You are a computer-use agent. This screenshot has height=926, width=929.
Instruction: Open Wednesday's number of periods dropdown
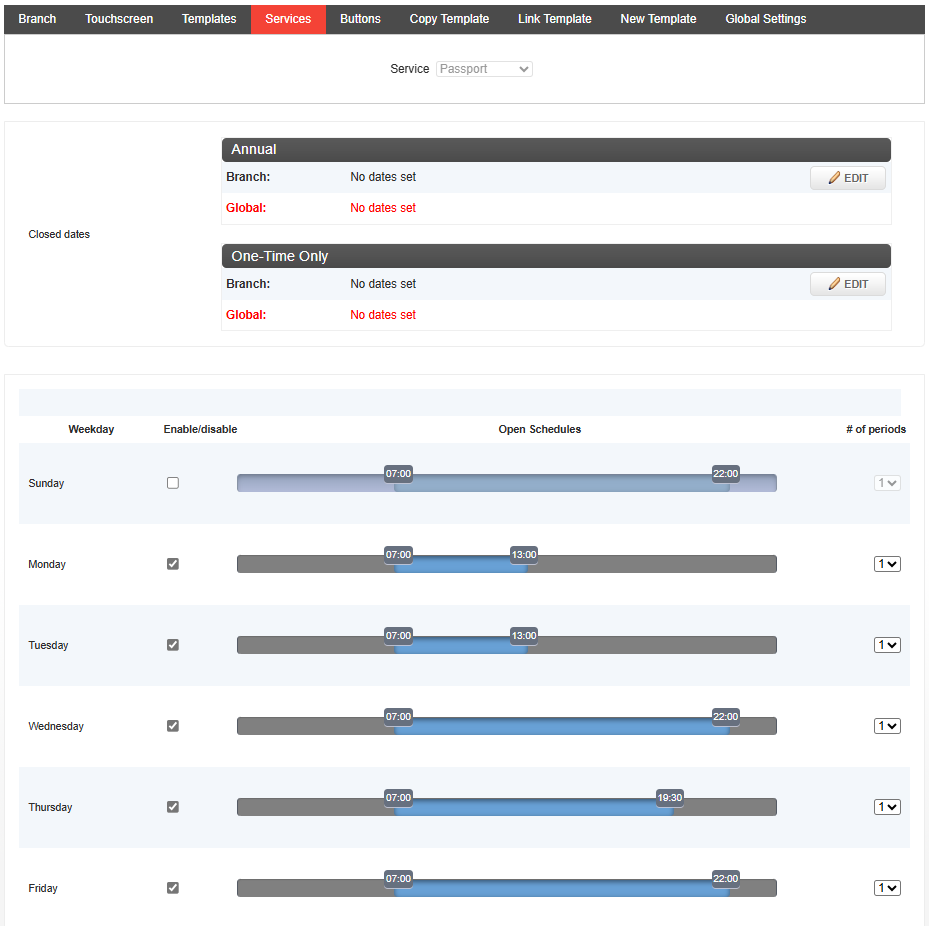pos(887,726)
